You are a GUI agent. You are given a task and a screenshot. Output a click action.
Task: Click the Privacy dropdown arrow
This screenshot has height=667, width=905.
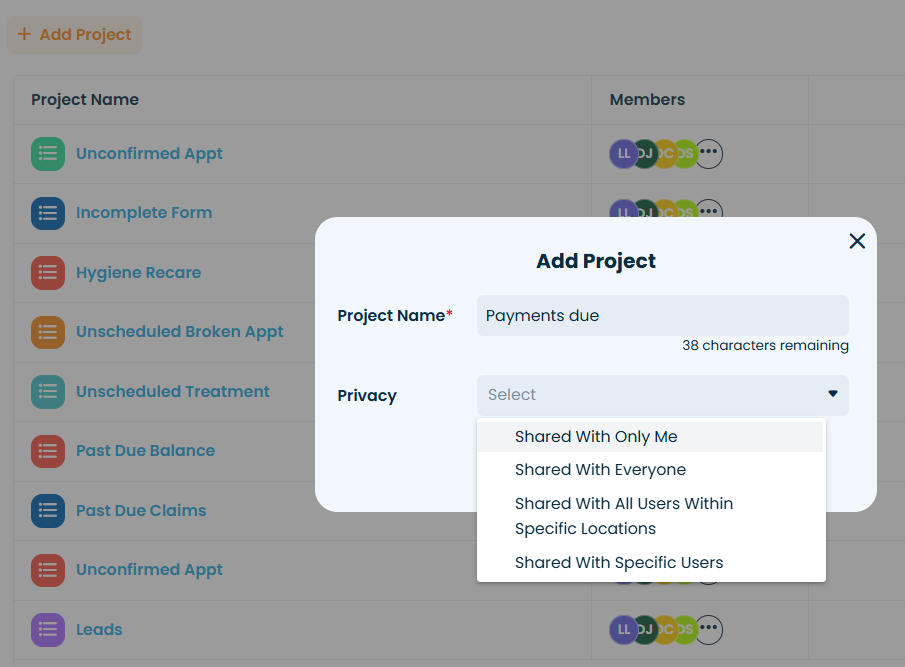[832, 395]
